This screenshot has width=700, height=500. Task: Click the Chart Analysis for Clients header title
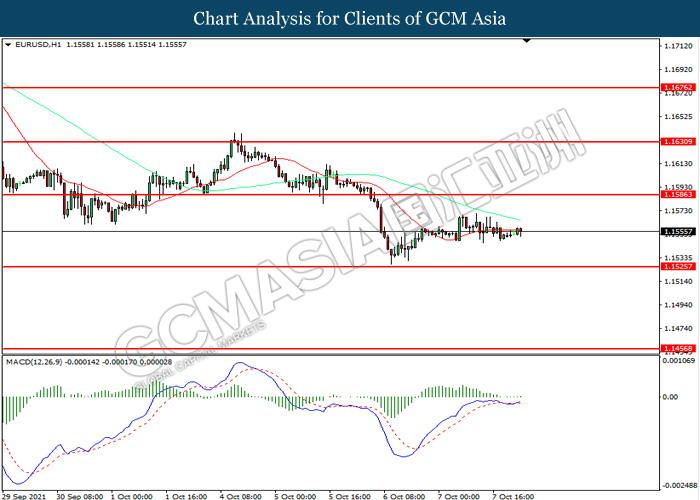[350, 19]
